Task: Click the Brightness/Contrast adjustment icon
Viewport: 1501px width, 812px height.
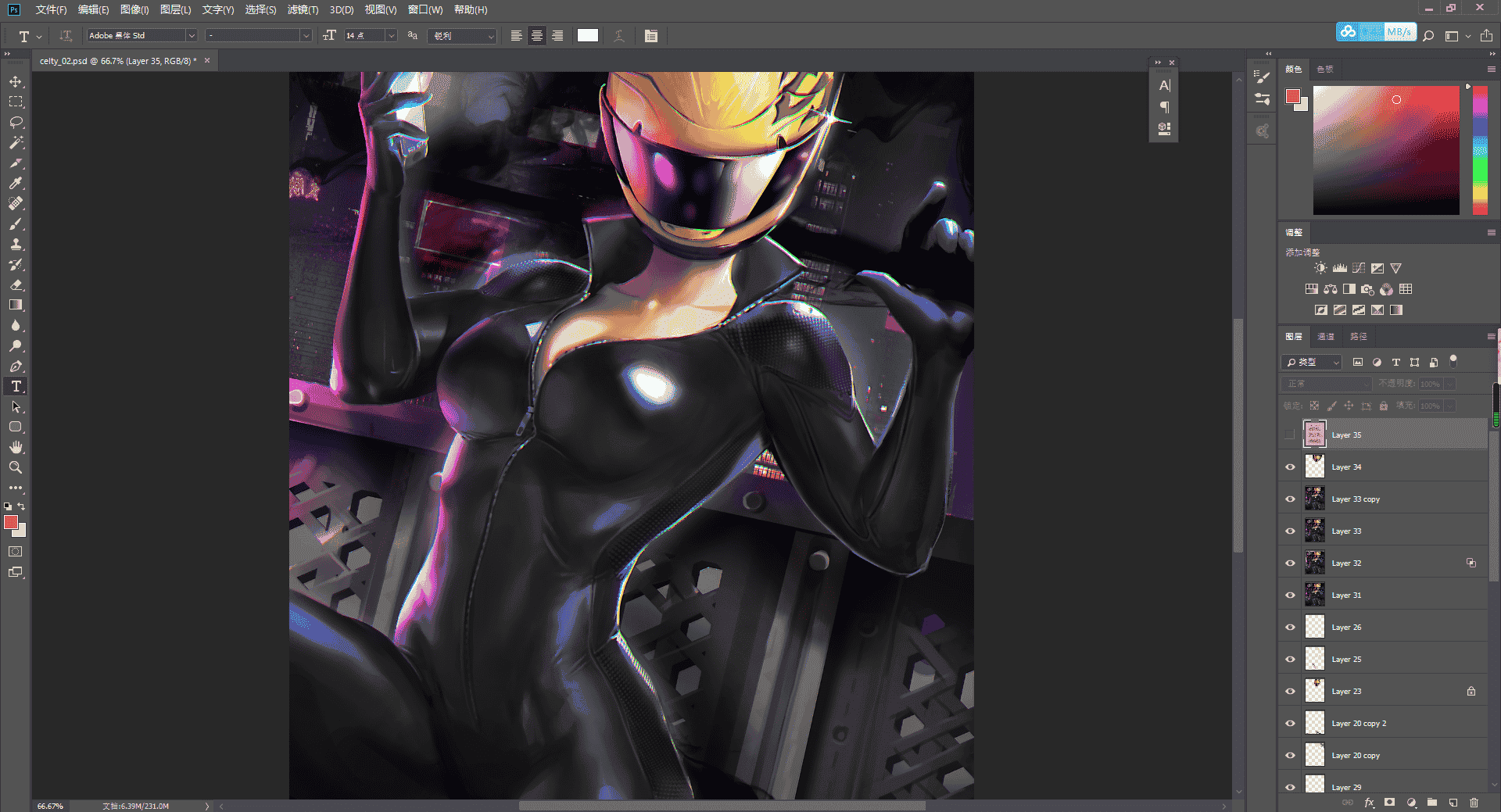Action: [x=1320, y=268]
